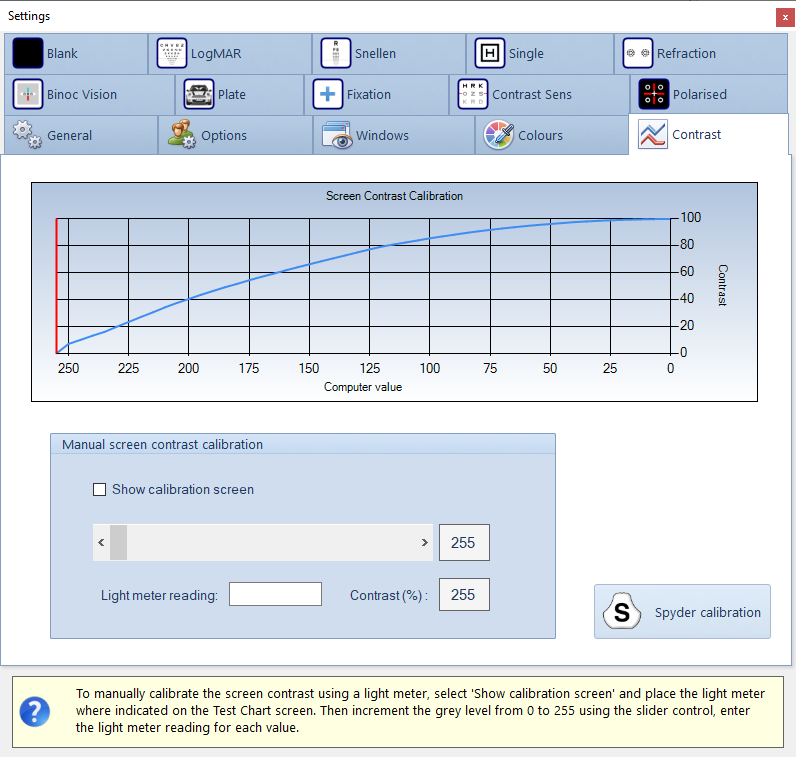Click the slider right arrow
796x757 pixels.
click(x=425, y=543)
